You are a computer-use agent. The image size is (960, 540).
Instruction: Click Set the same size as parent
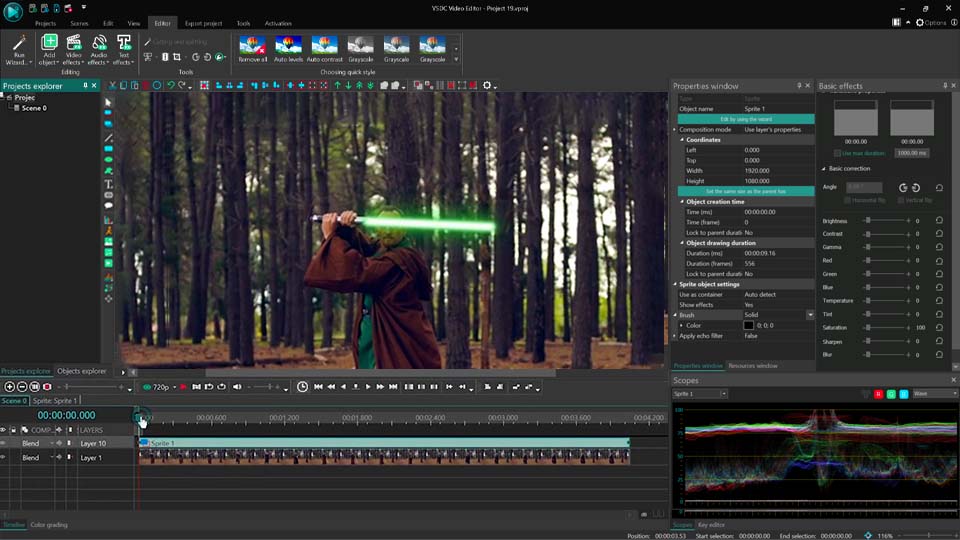(745, 191)
